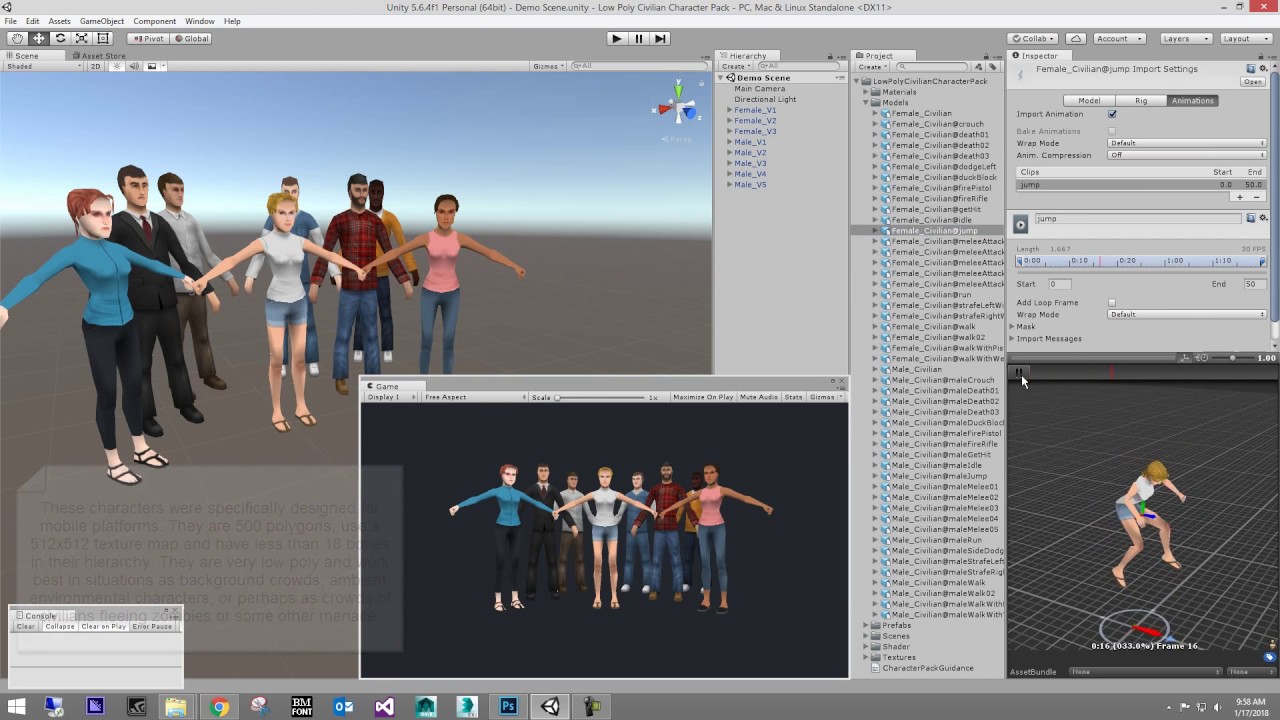Click the animation clip timeline bar
Viewport: 1280px width, 720px height.
(x=1141, y=261)
